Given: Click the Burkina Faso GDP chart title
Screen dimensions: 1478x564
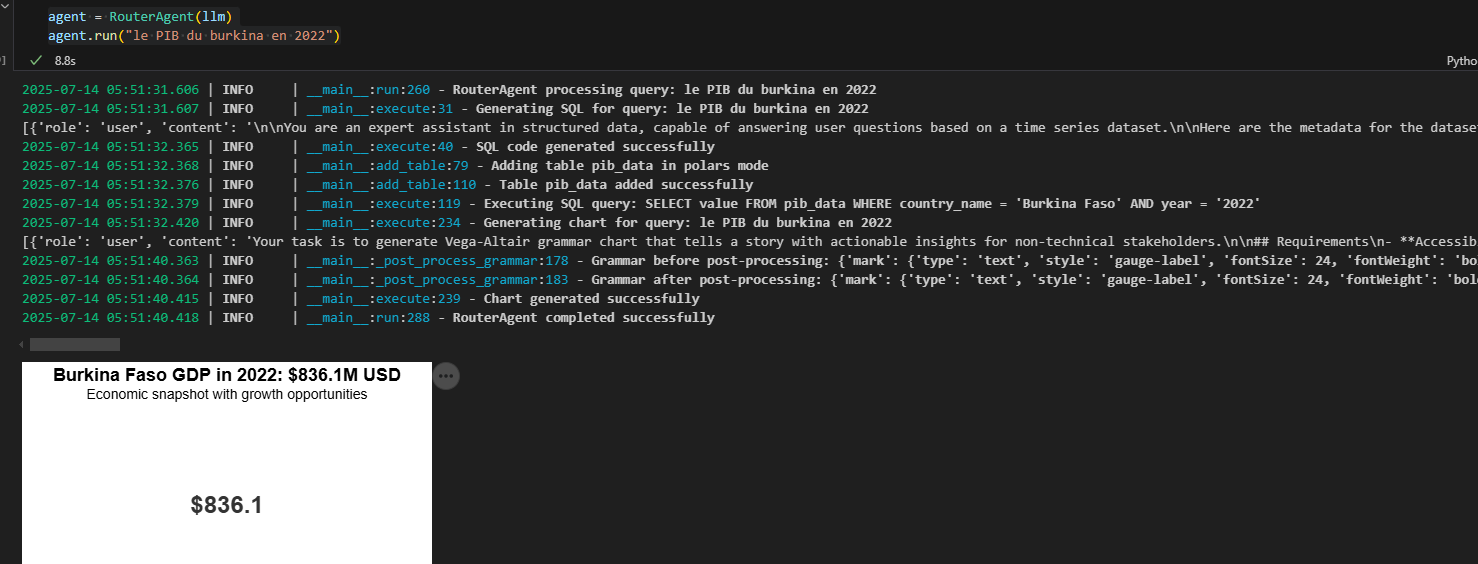Looking at the screenshot, I should pyautogui.click(x=227, y=375).
